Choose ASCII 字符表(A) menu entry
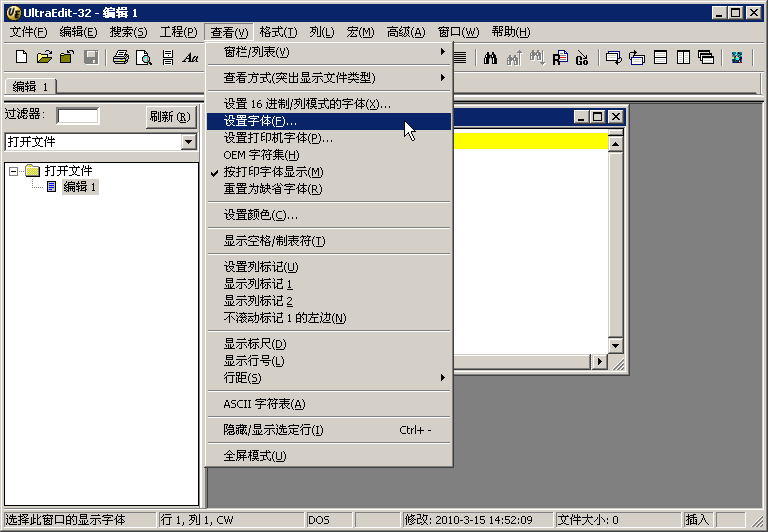Image resolution: width=768 pixels, height=532 pixels. coord(328,404)
